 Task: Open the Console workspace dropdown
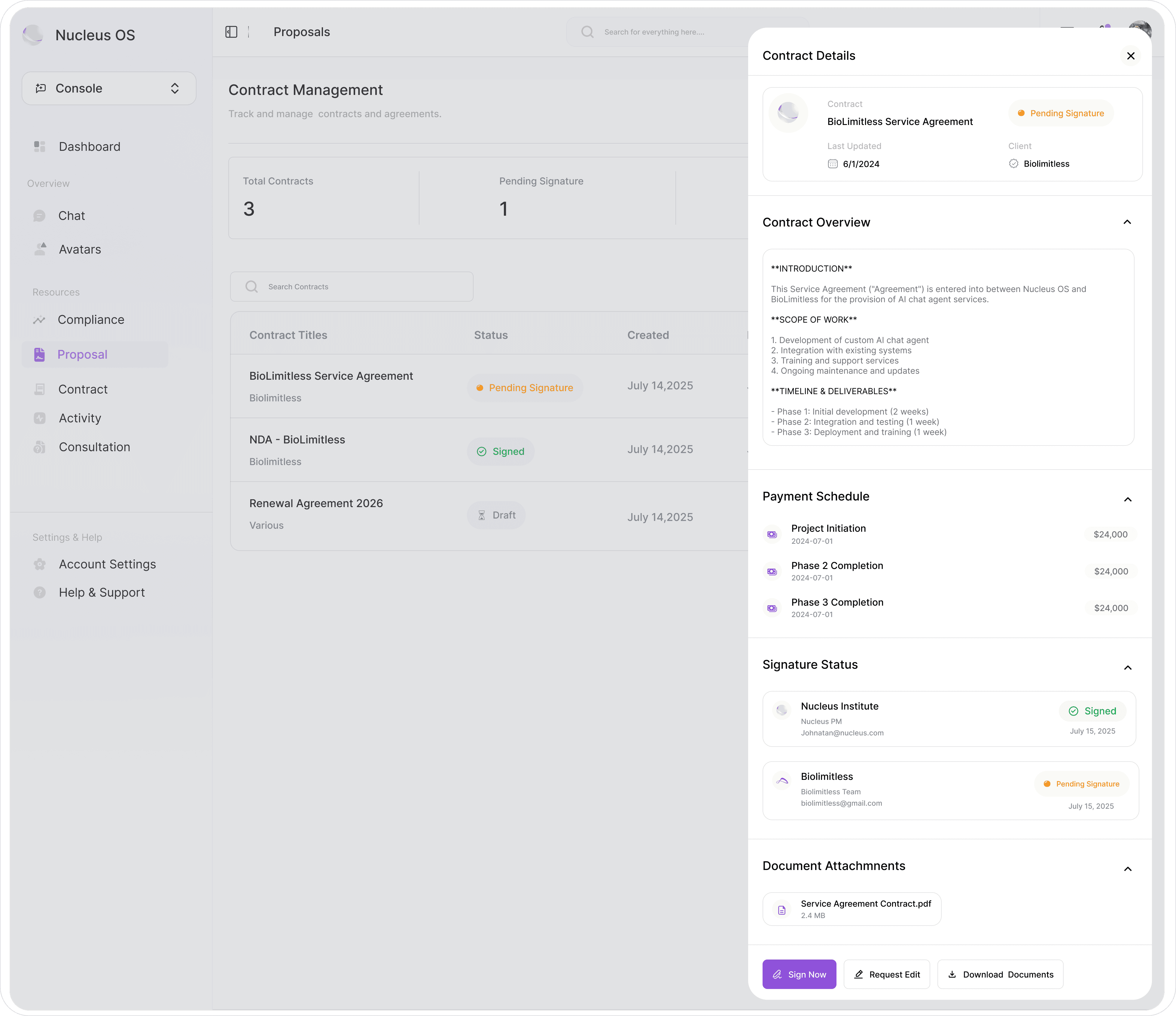[109, 89]
